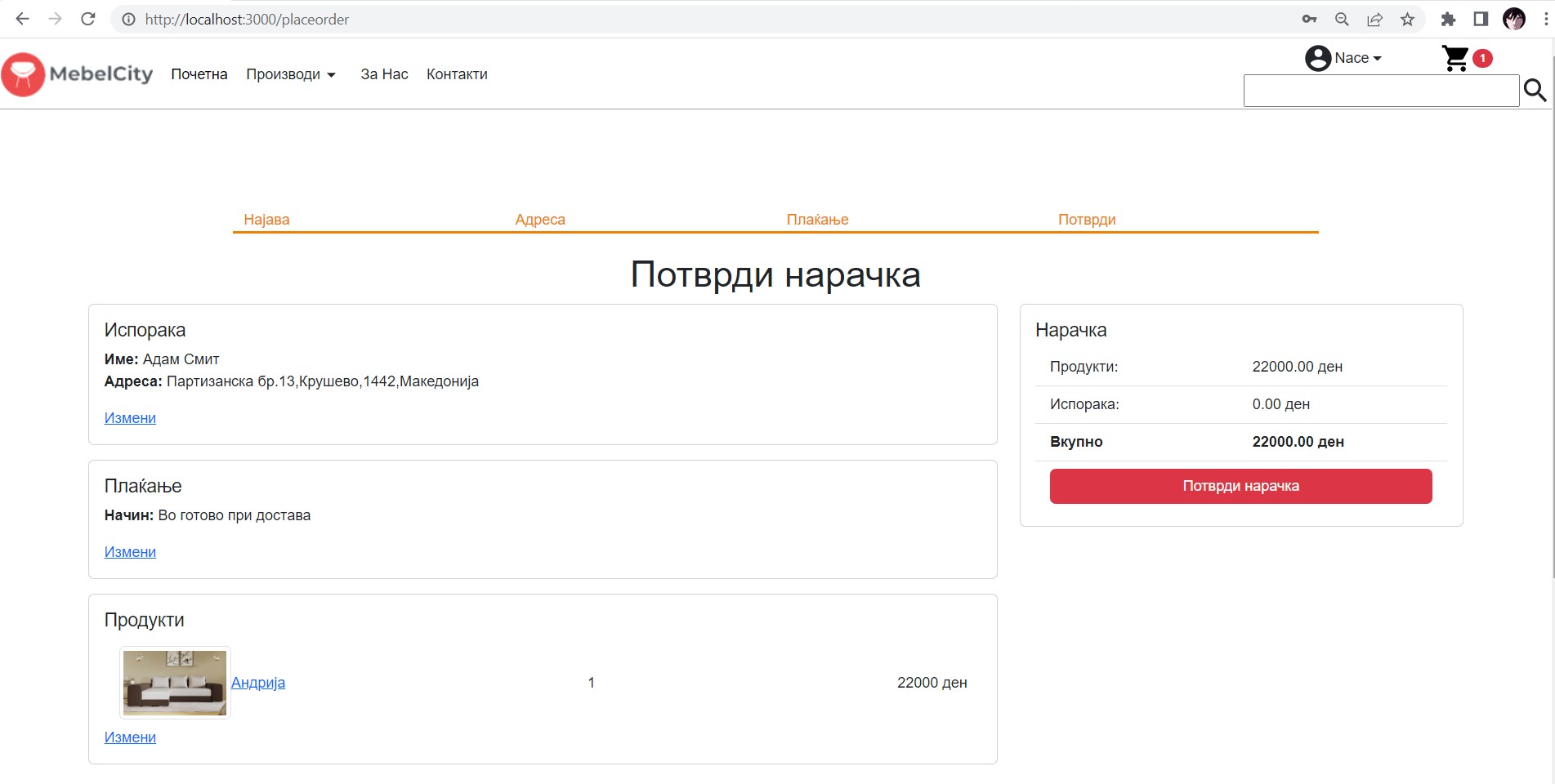Screen dimensions: 1555x784
Task: Open the browser extensions puzzle icon
Action: pyautogui.click(x=1448, y=20)
